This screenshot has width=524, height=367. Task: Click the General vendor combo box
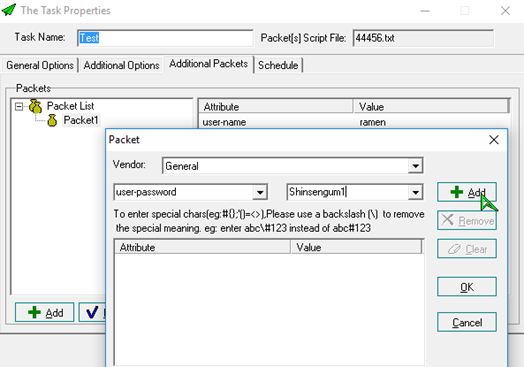pos(293,166)
